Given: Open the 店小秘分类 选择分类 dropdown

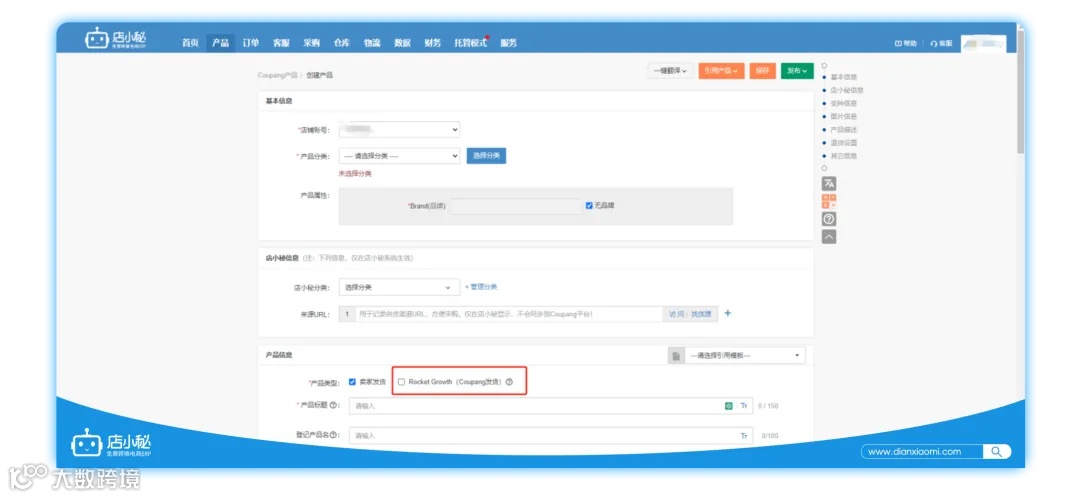Looking at the screenshot, I should 399,287.
